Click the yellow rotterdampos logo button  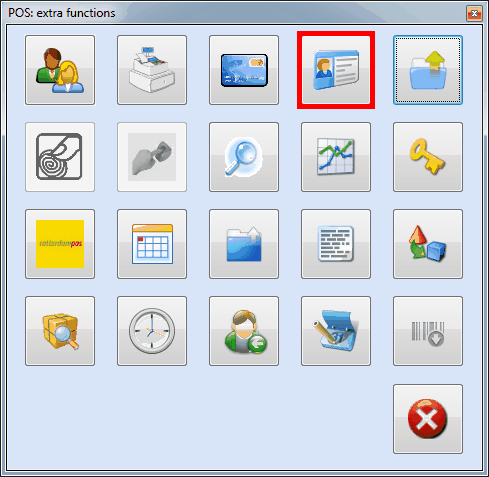pos(60,244)
